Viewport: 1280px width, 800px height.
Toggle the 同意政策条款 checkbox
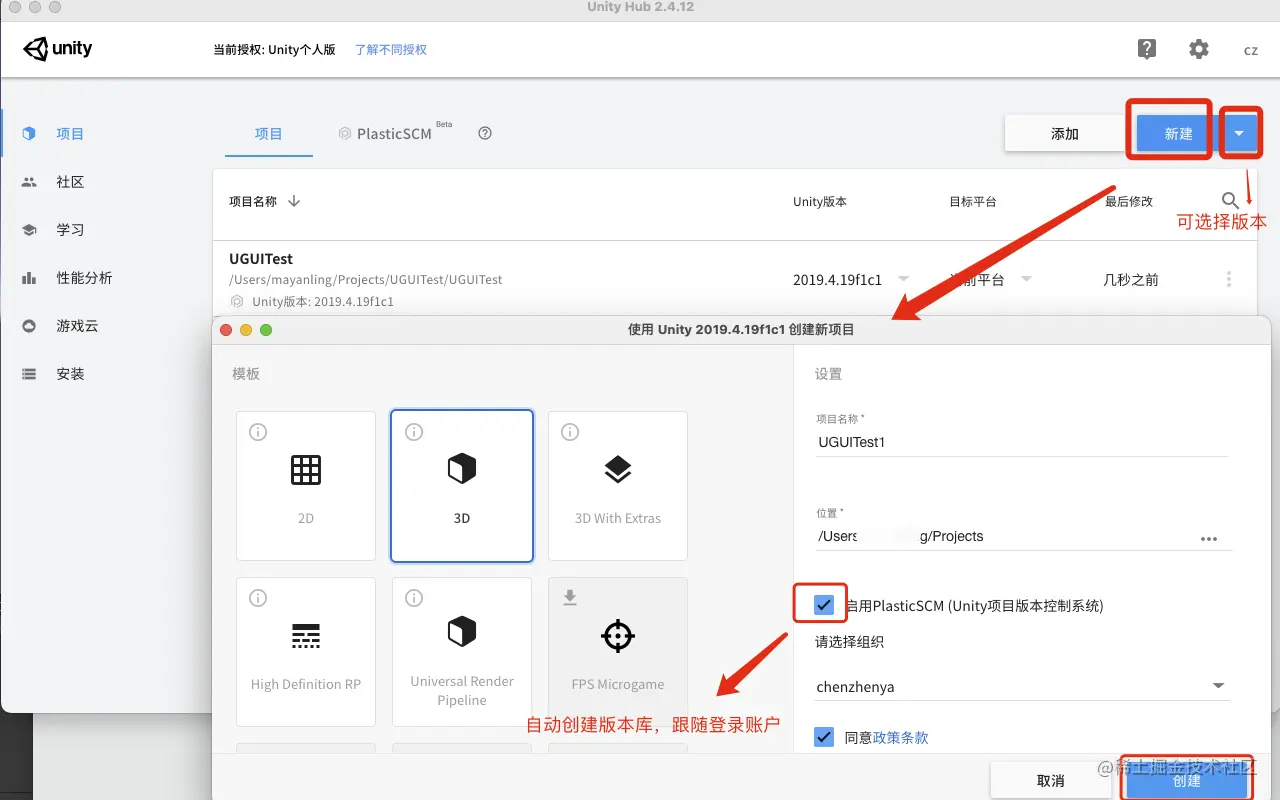(824, 737)
